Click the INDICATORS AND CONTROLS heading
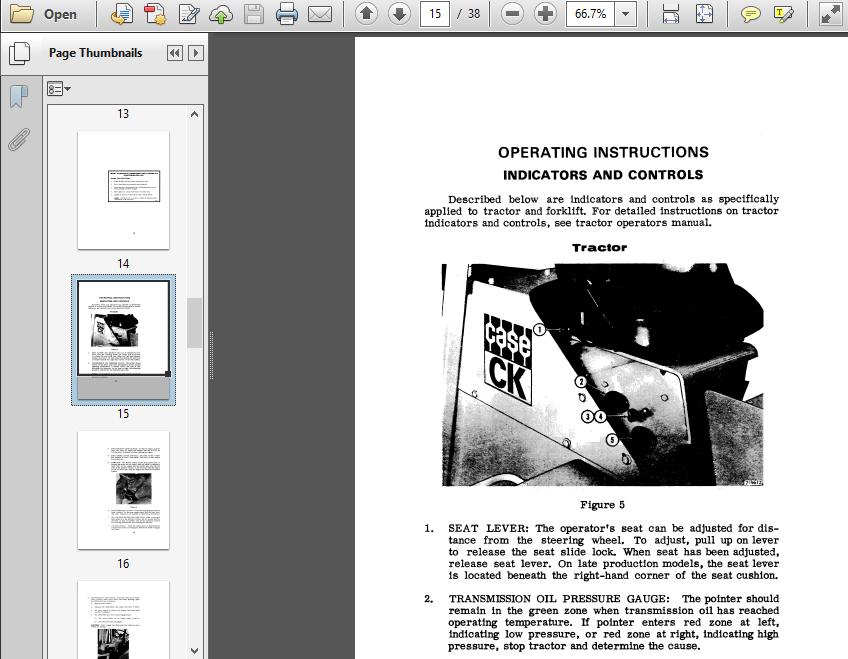 (603, 175)
